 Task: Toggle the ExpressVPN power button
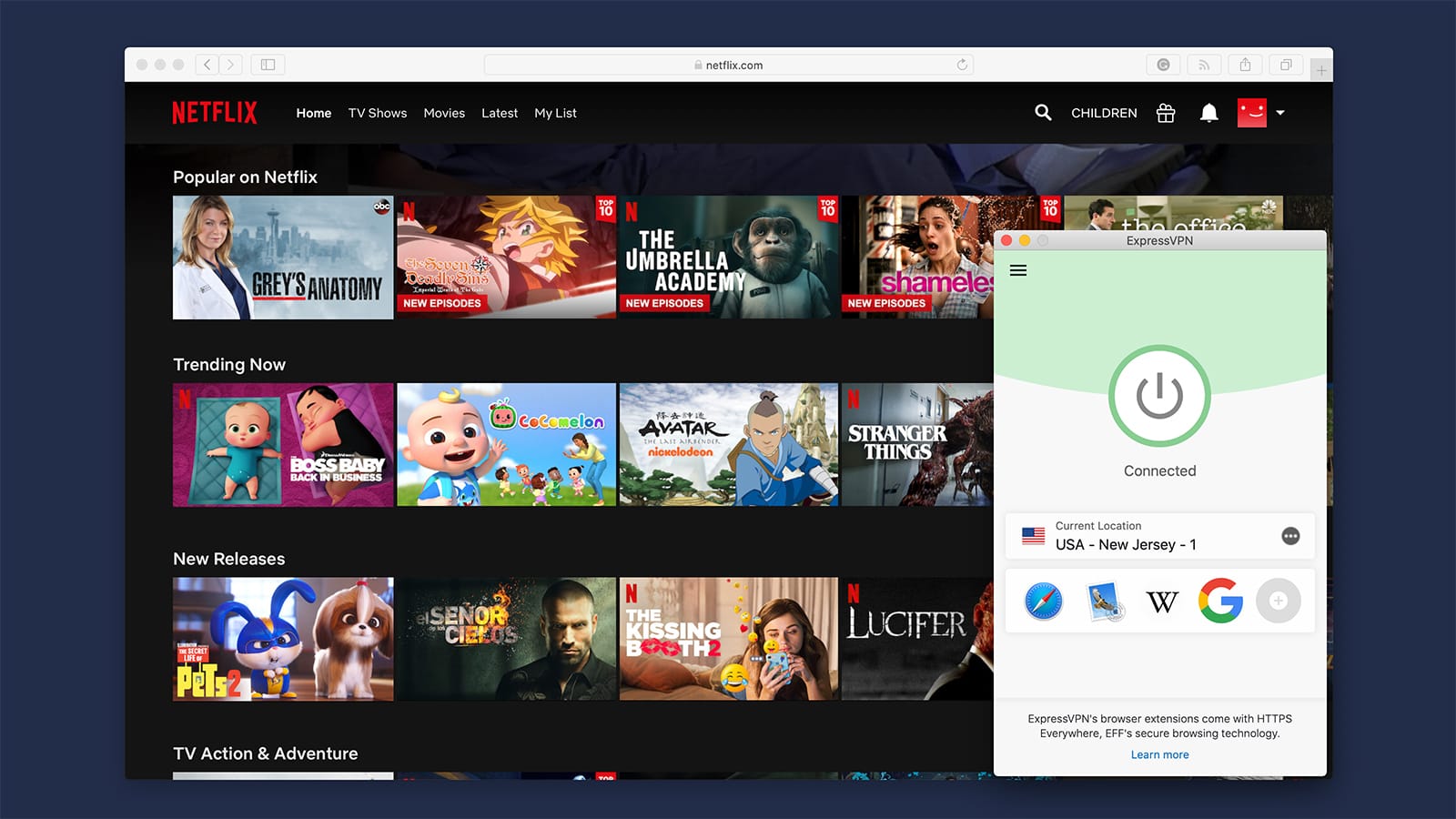coord(1159,396)
